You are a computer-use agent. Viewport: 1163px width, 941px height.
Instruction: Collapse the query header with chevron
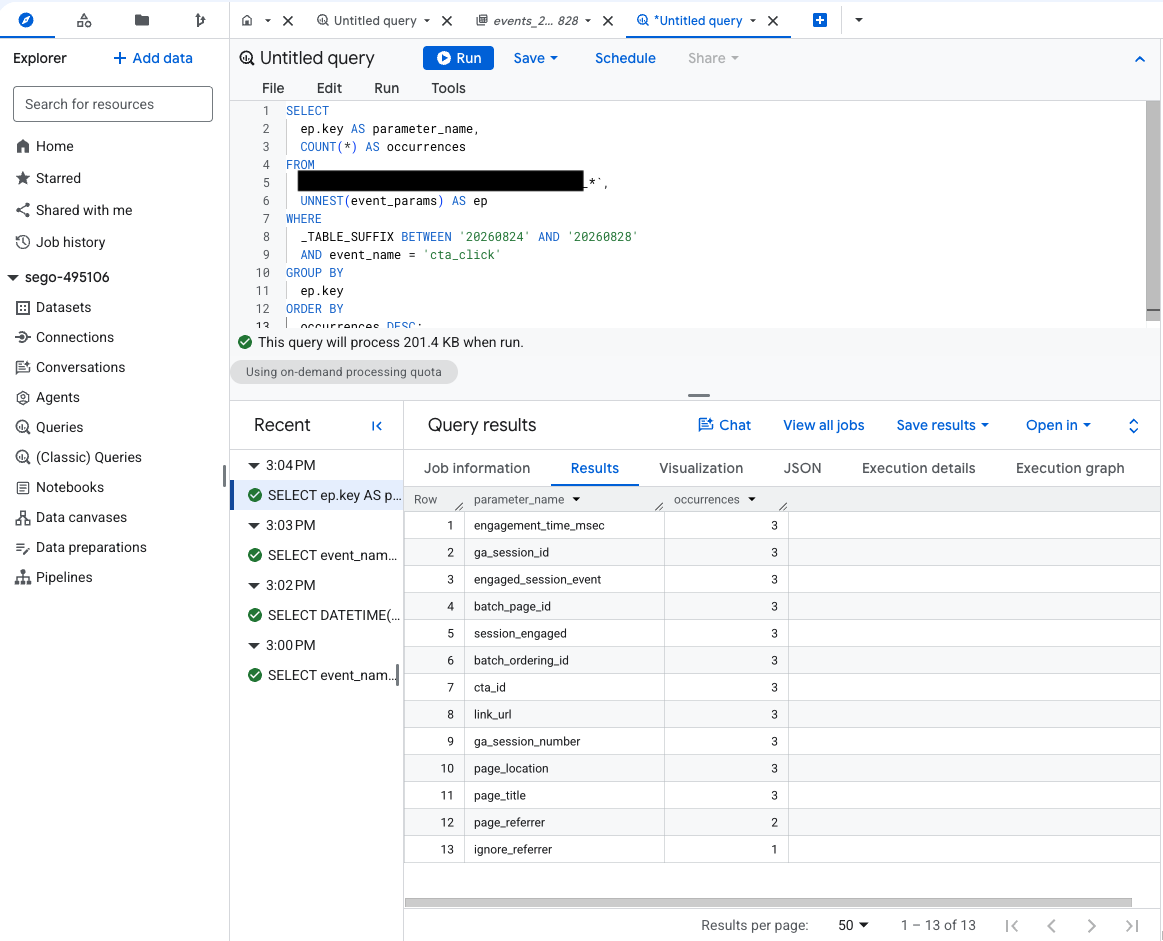point(1140,59)
